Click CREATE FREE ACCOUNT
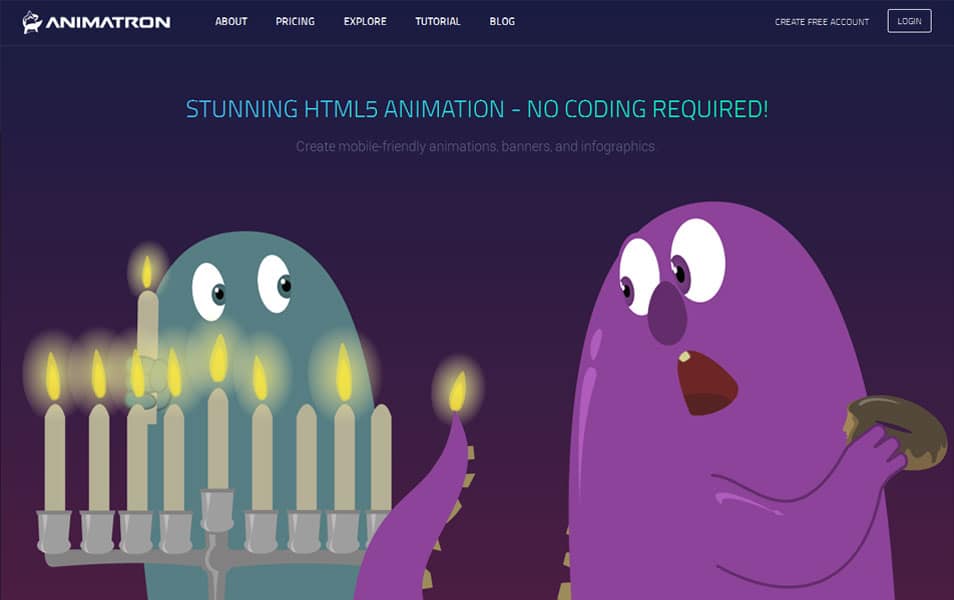Image resolution: width=954 pixels, height=600 pixels. (822, 20)
